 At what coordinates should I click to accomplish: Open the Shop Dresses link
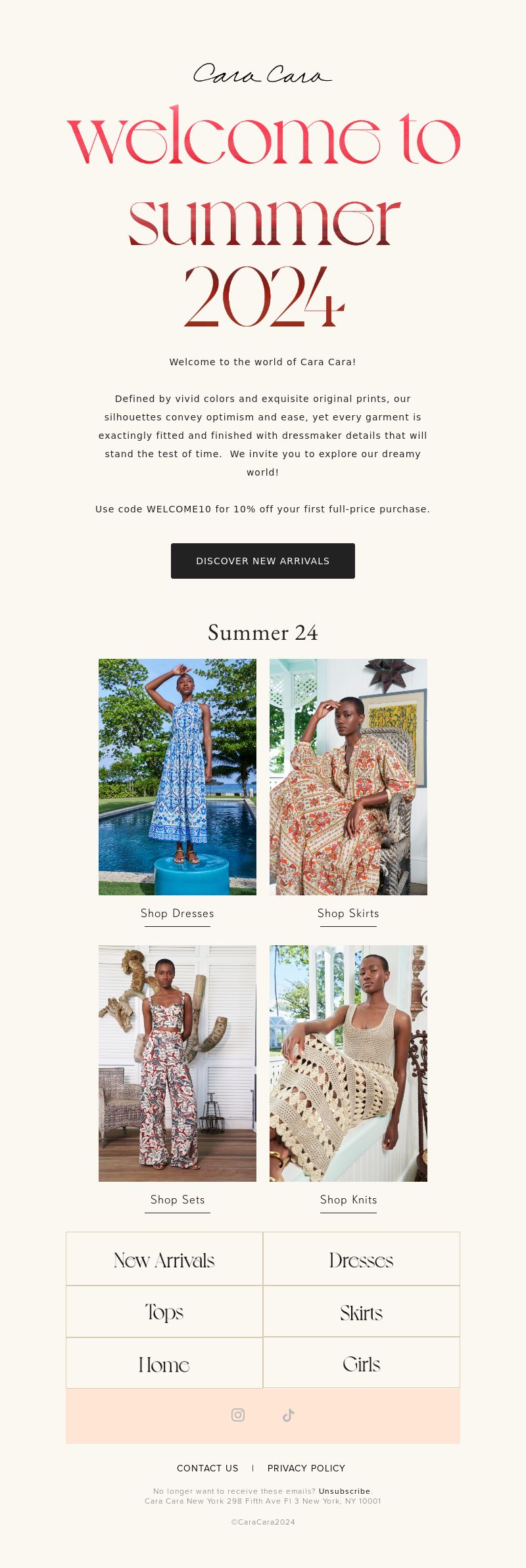178,914
